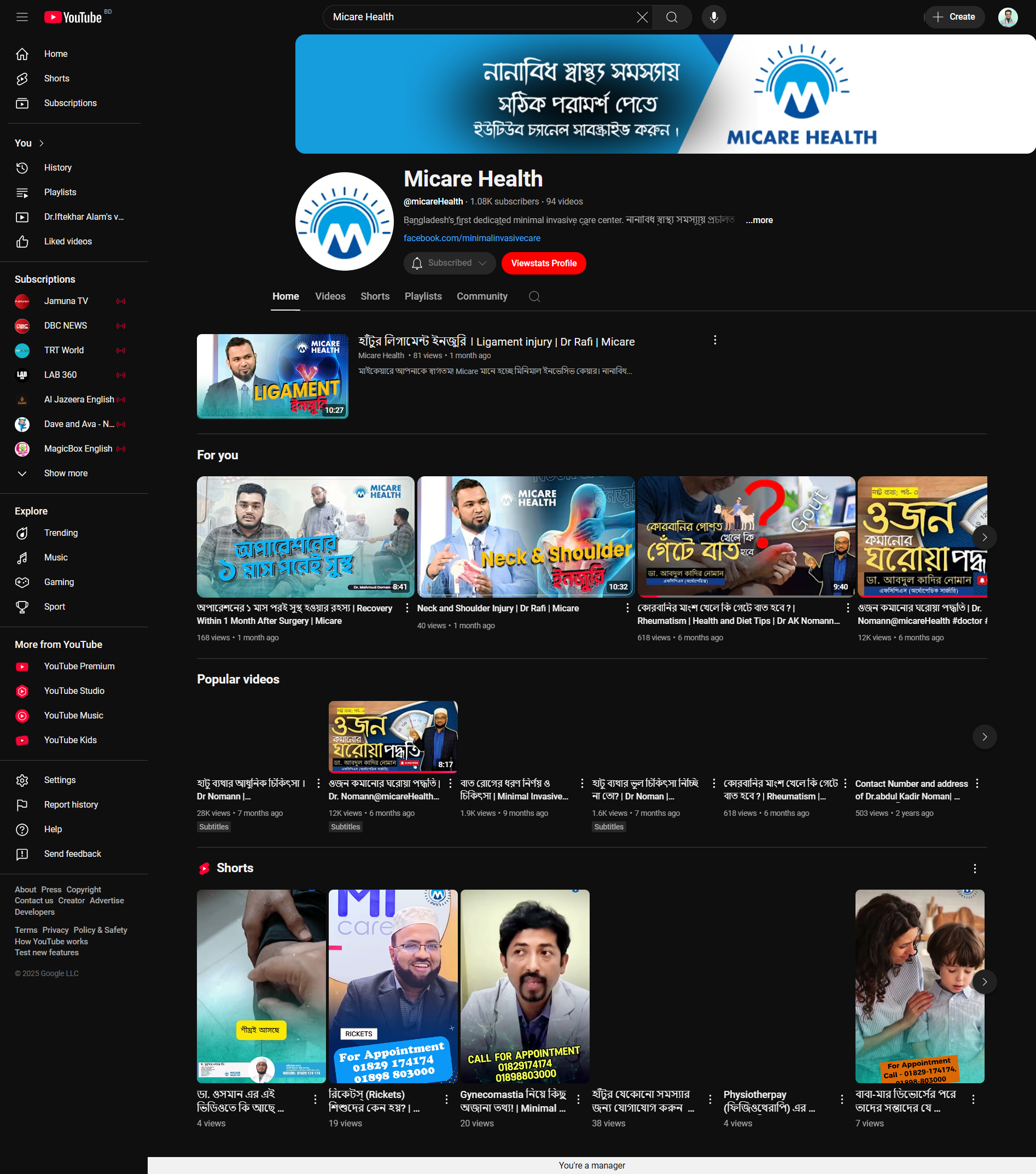Open Report history
This screenshot has height=1174, width=1036.
pyautogui.click(x=73, y=805)
